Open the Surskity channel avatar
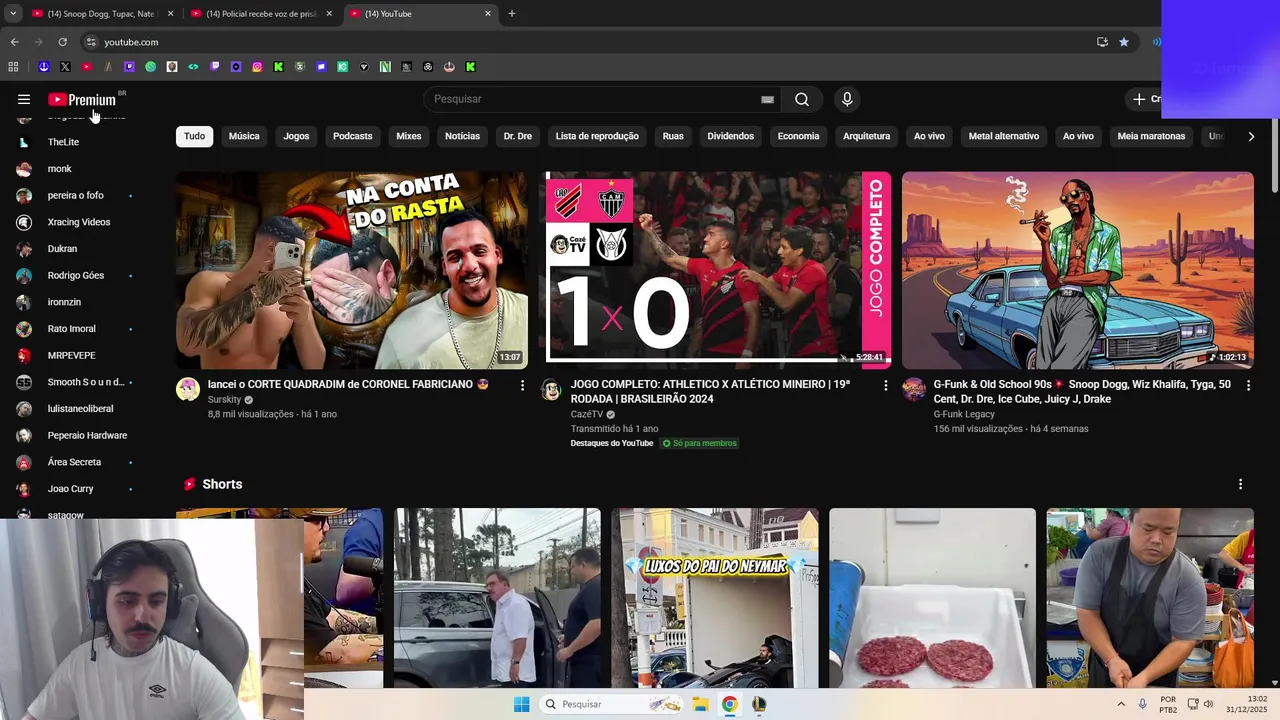The image size is (1280, 720). [188, 390]
